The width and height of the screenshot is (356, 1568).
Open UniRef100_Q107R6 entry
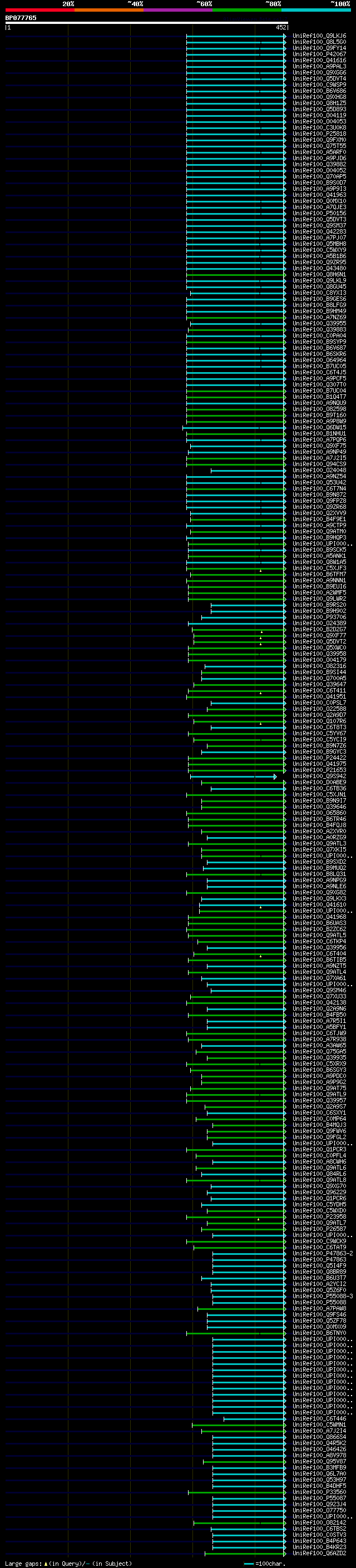point(319,721)
